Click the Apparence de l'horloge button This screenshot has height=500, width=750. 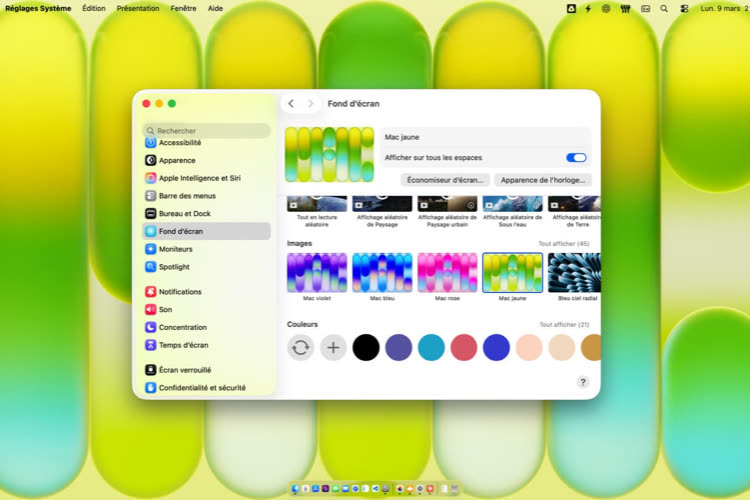point(543,180)
